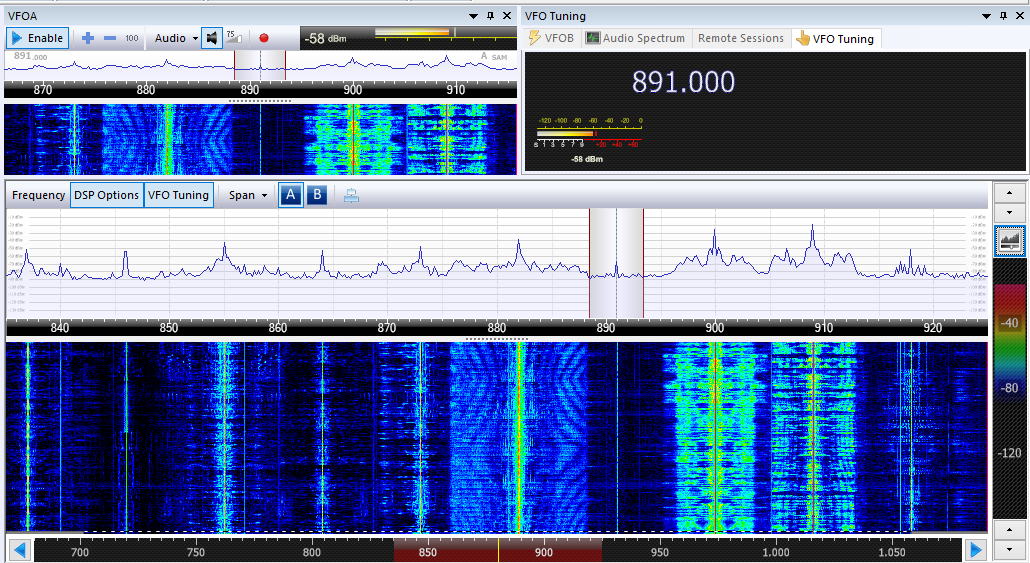Toggle the speaker mute button

[x=212, y=38]
